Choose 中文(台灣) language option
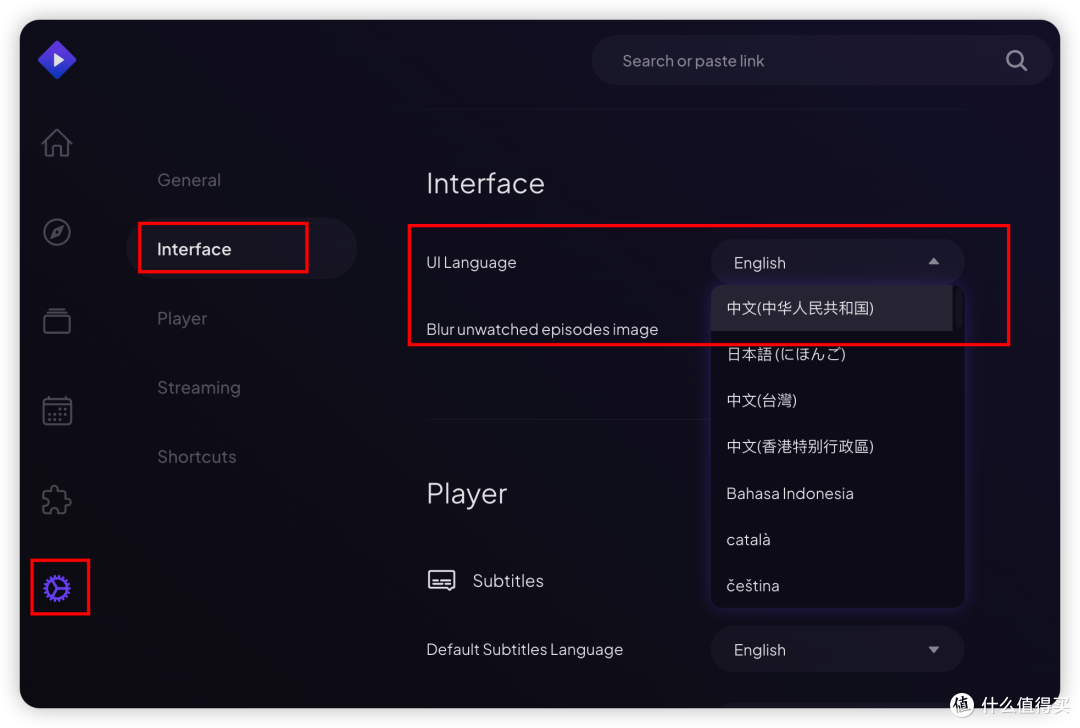This screenshot has width=1080, height=728. pos(832,400)
